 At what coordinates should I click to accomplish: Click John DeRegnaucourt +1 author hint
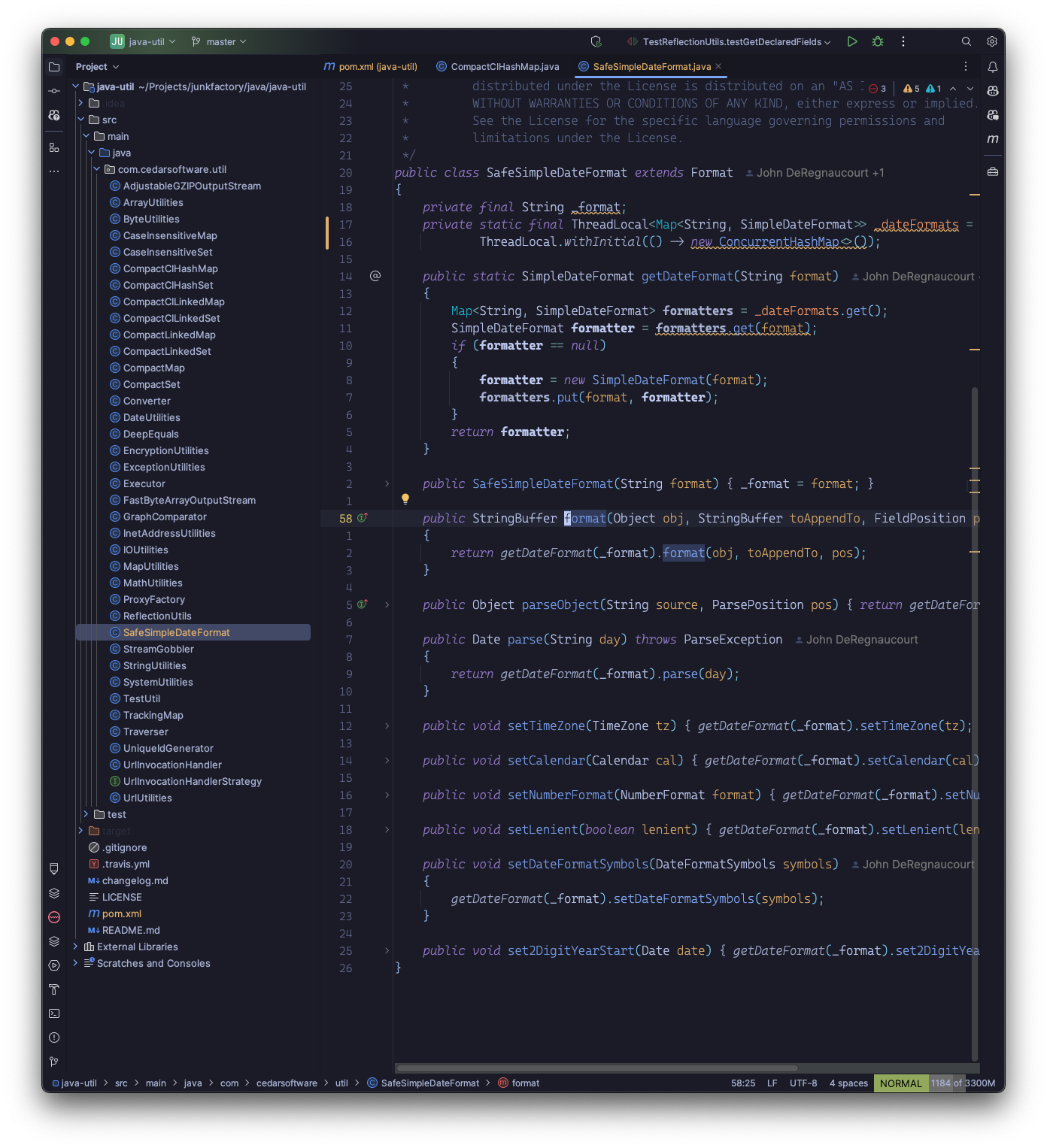(815, 173)
